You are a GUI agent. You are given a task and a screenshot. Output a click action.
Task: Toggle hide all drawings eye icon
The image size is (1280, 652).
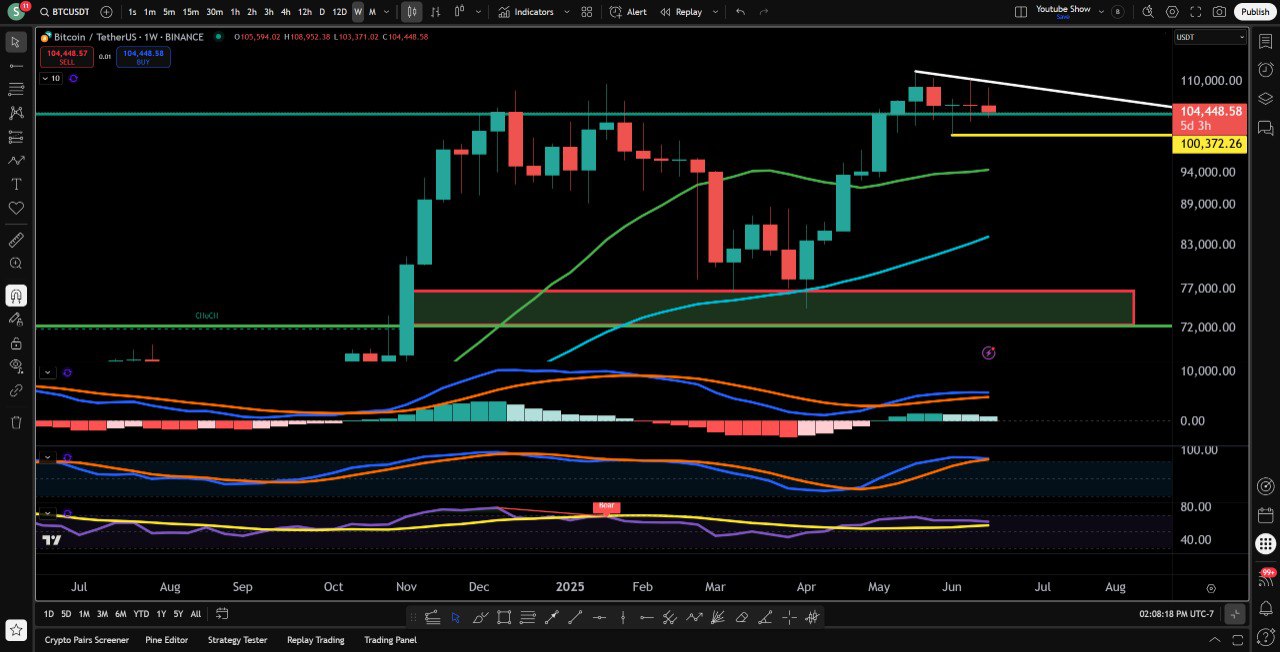[16, 366]
